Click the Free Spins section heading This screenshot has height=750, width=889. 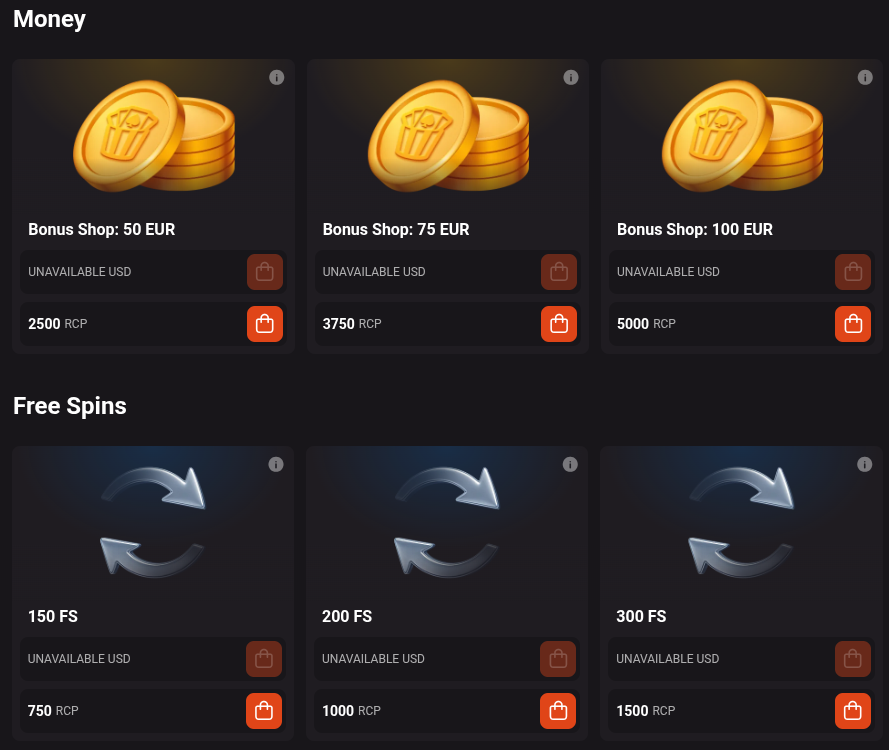69,406
